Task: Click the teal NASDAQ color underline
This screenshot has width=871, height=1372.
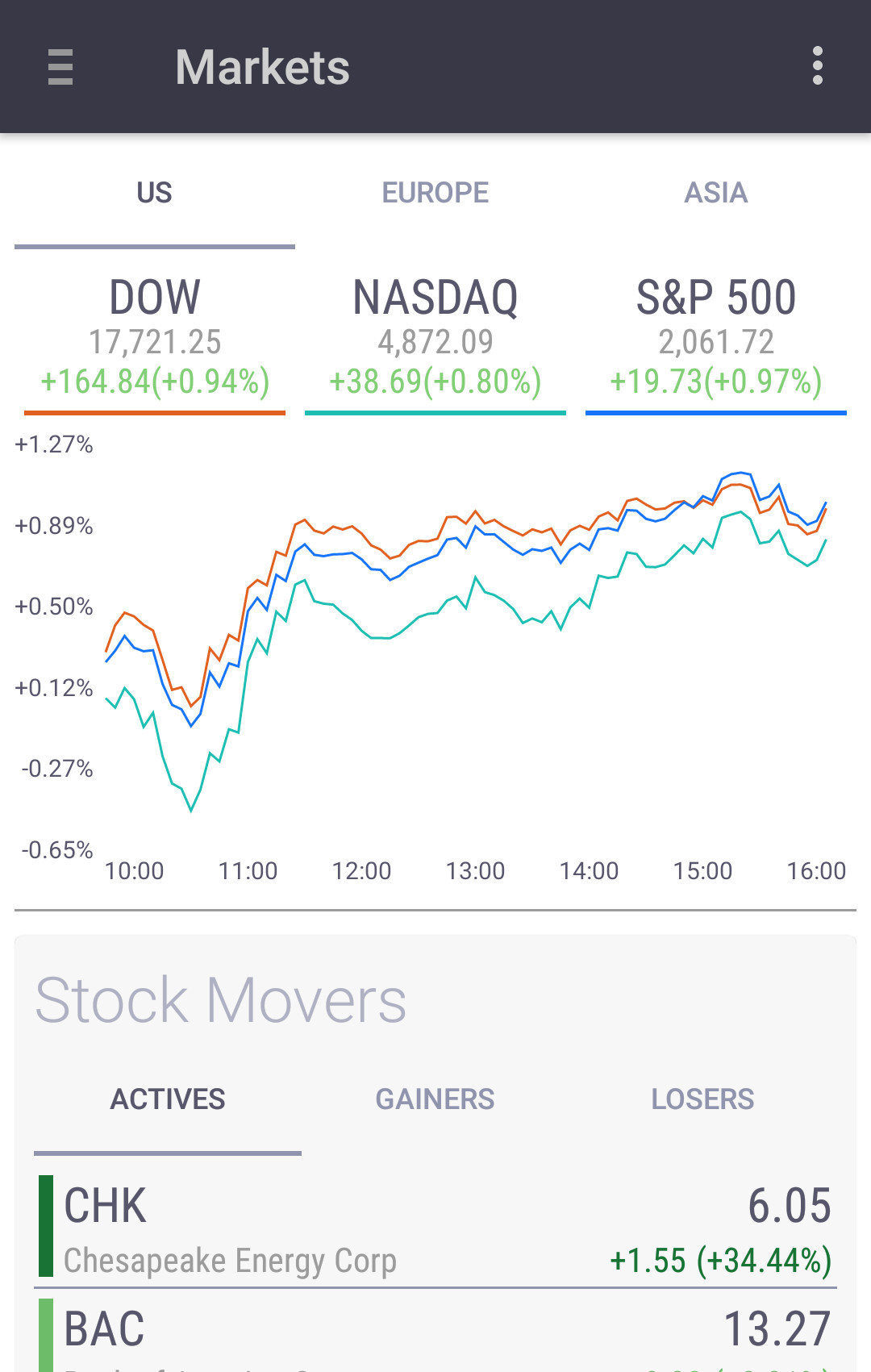Action: click(435, 413)
